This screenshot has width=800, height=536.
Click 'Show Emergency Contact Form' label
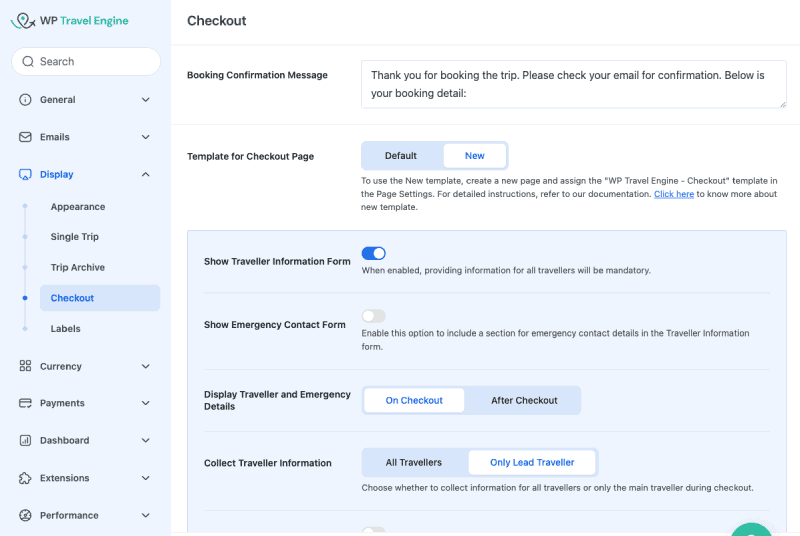pyautogui.click(x=274, y=325)
